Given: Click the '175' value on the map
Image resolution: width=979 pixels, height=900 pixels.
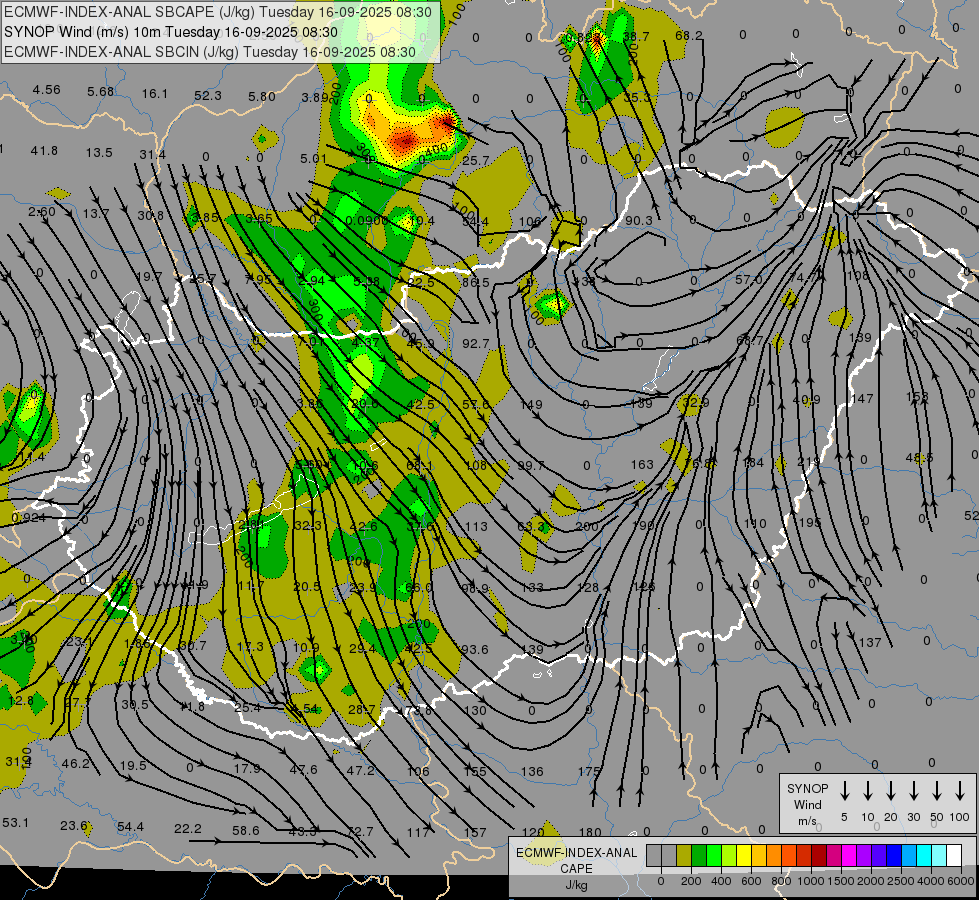Looking at the screenshot, I should (589, 771).
